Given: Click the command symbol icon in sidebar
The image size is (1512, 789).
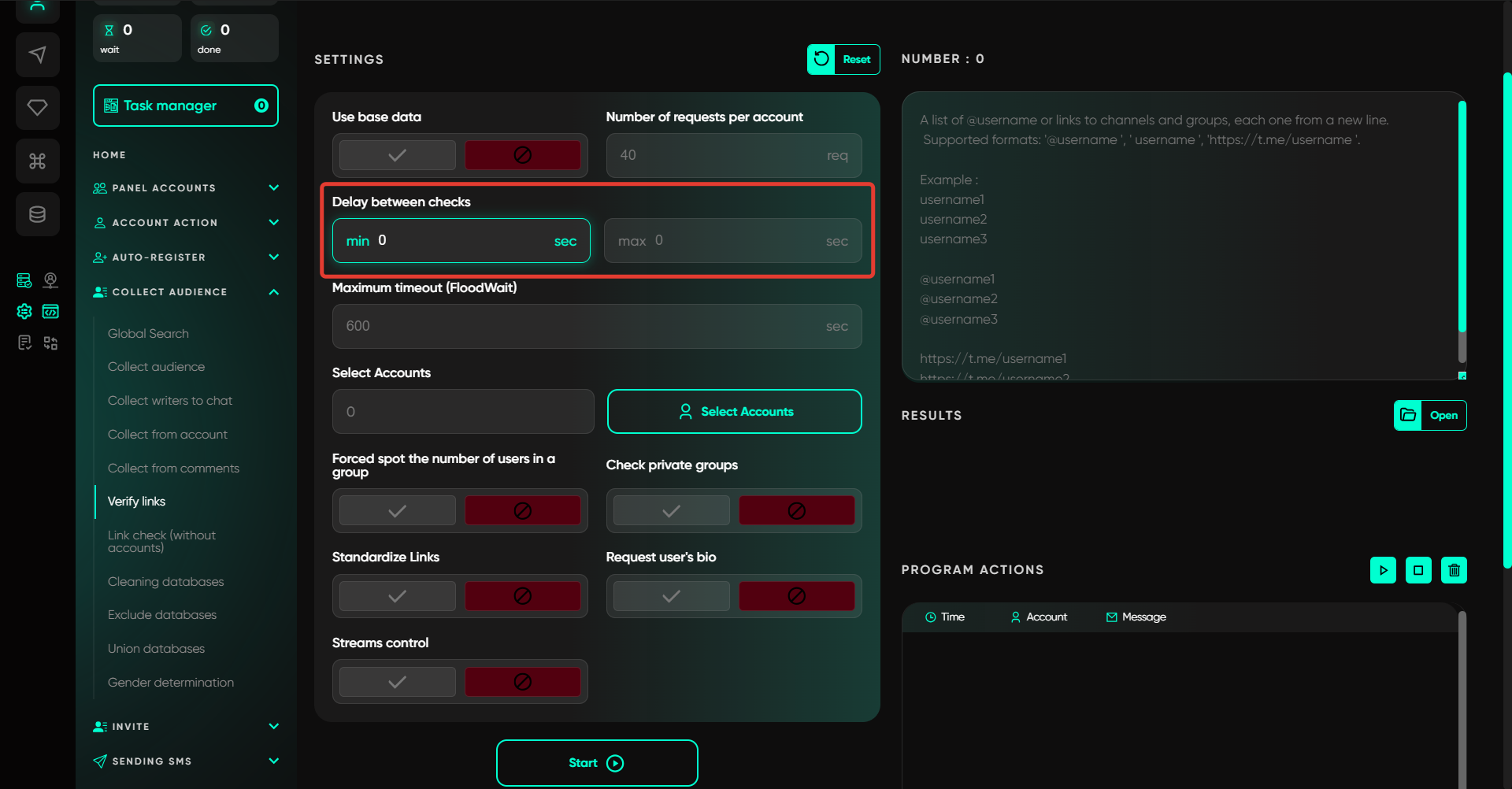Looking at the screenshot, I should click(37, 161).
